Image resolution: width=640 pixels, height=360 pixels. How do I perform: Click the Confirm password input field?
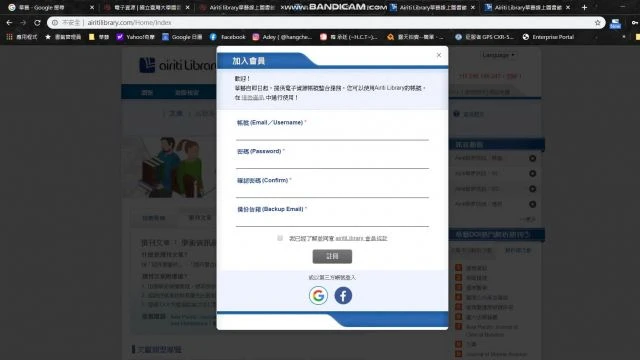pos(332,191)
